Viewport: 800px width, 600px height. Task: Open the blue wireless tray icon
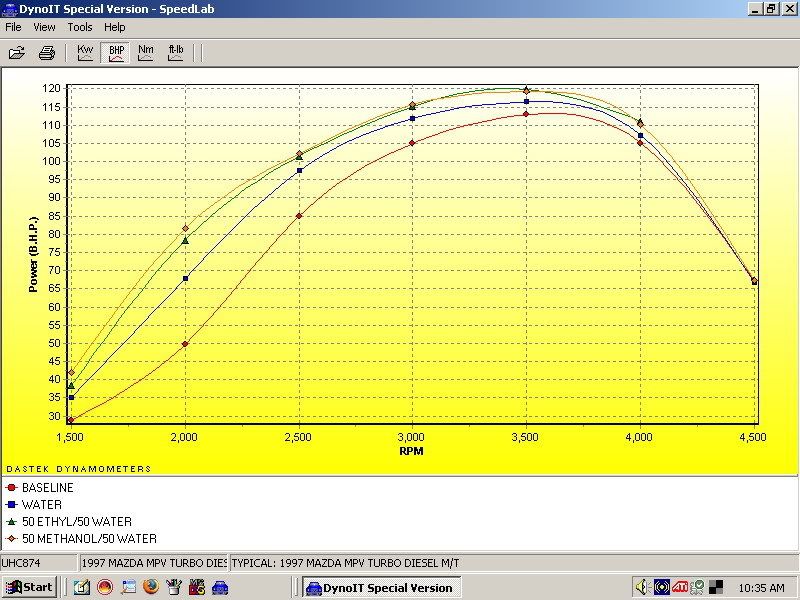(662, 587)
